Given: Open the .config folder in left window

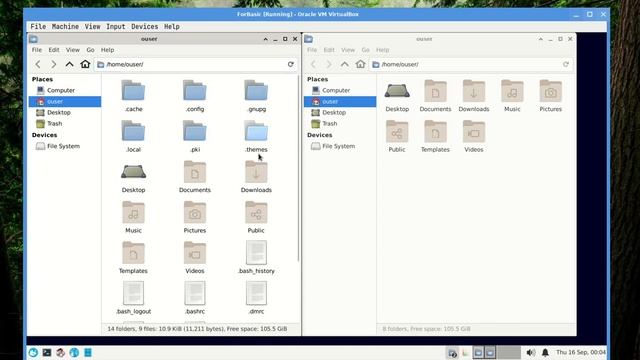Looking at the screenshot, I should pos(195,96).
